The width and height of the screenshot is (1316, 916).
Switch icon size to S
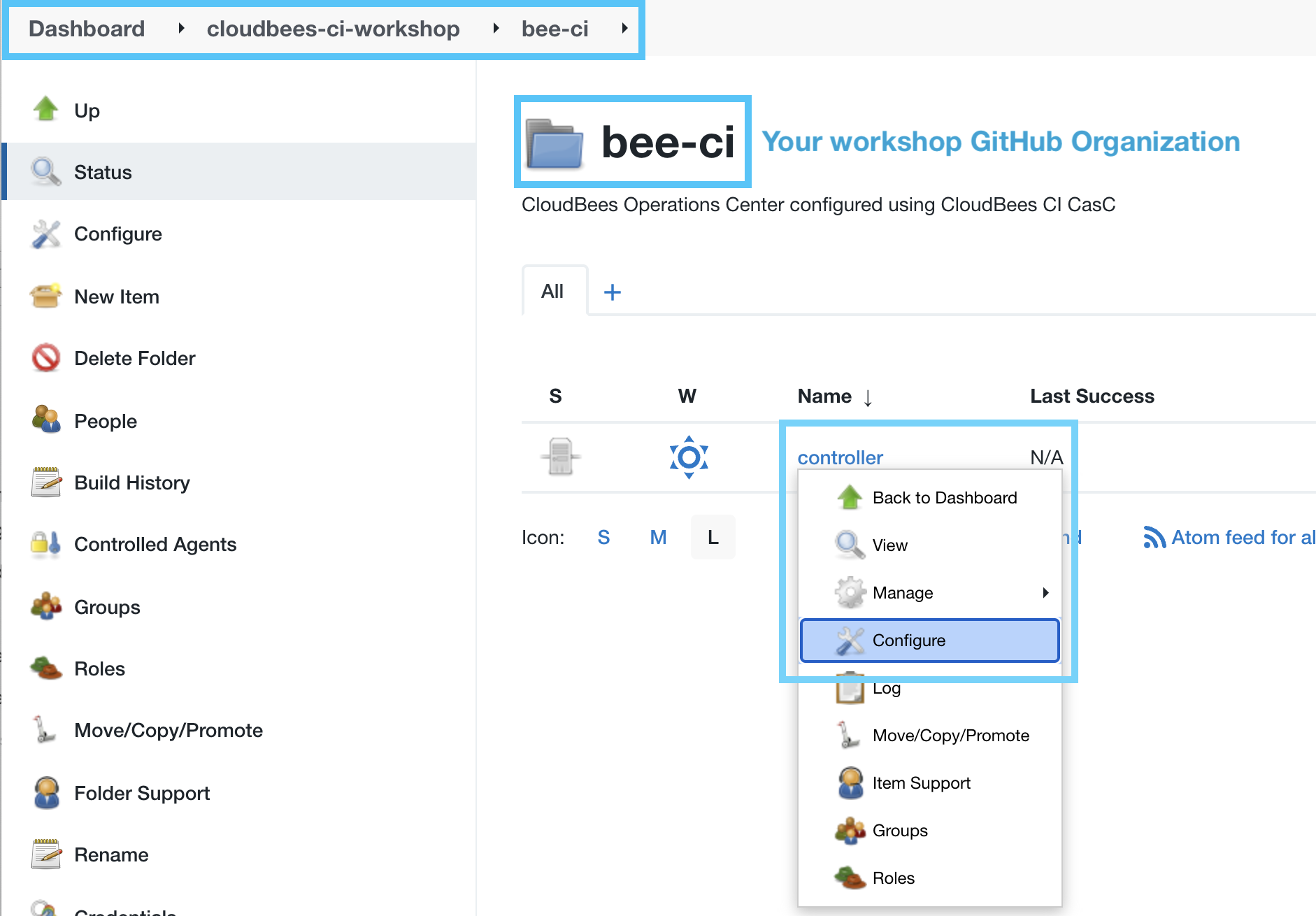click(x=603, y=537)
